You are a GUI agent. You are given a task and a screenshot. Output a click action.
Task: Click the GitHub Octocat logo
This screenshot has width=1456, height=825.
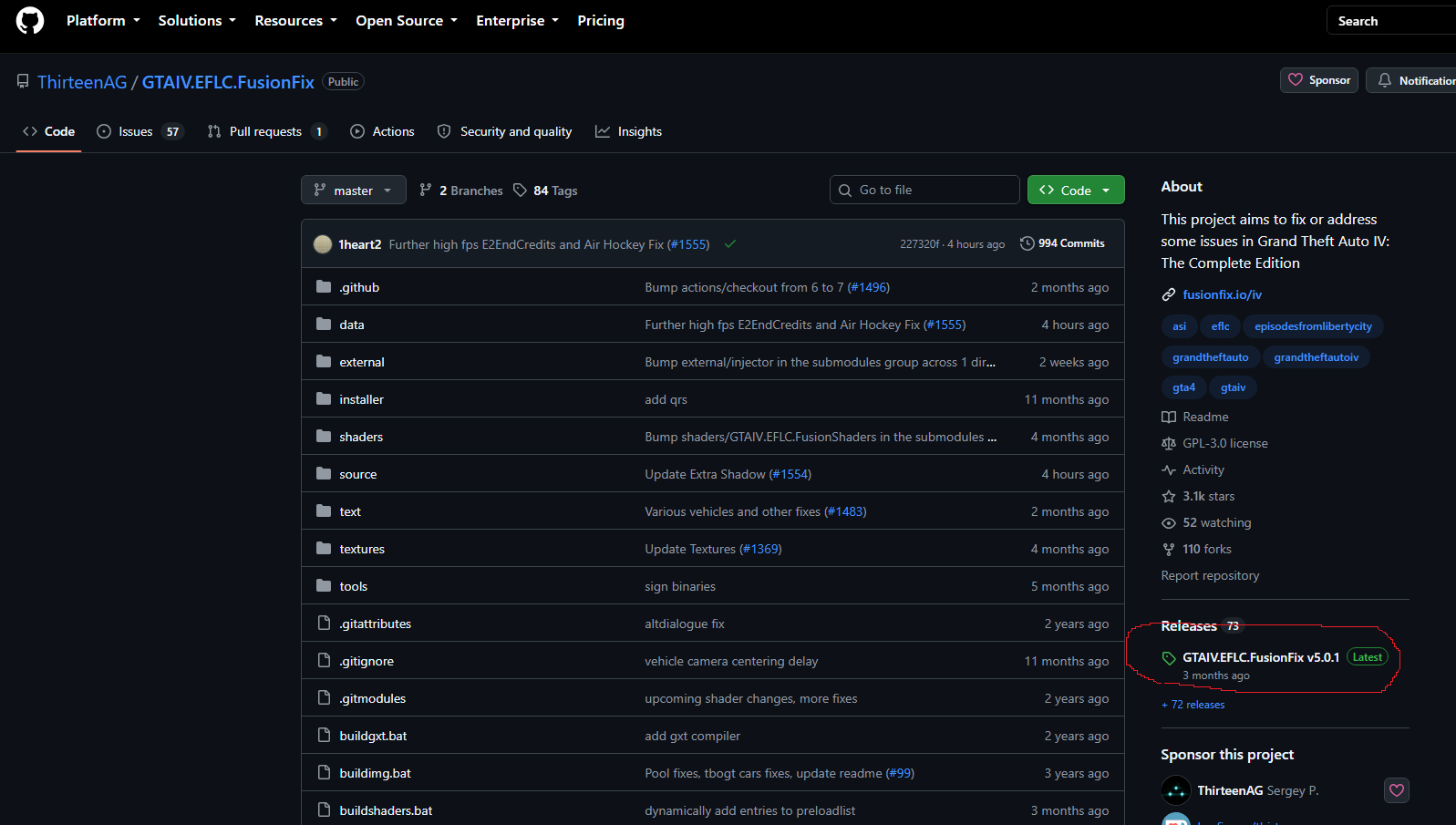[30, 20]
